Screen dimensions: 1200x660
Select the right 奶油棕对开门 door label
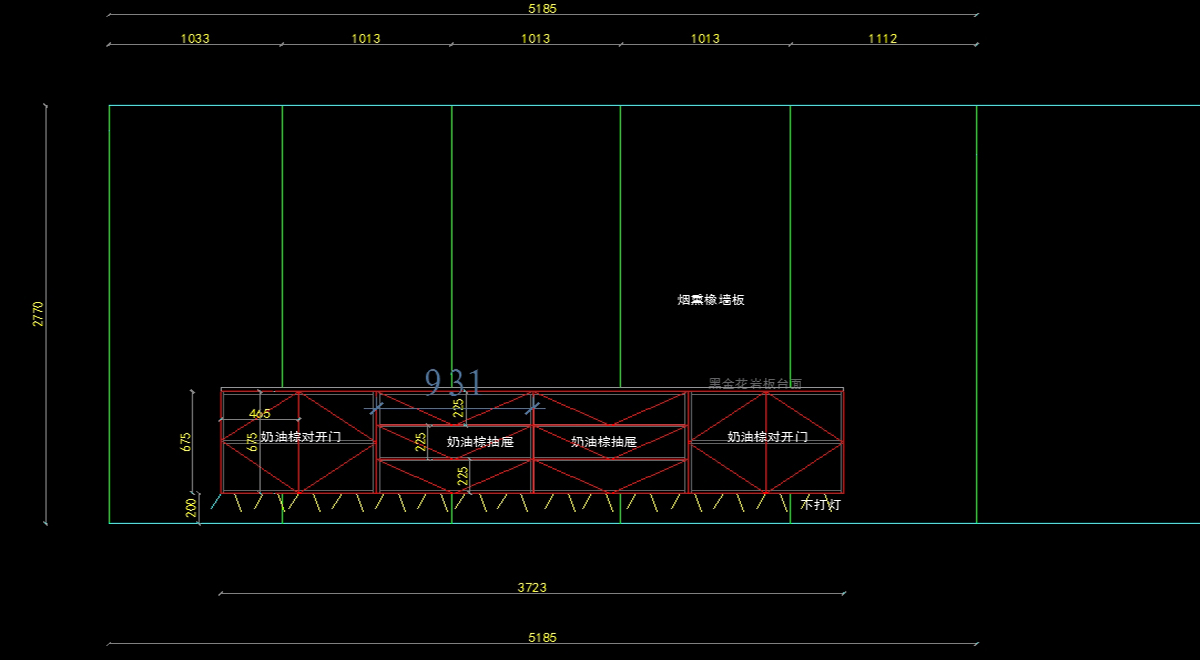[767, 437]
